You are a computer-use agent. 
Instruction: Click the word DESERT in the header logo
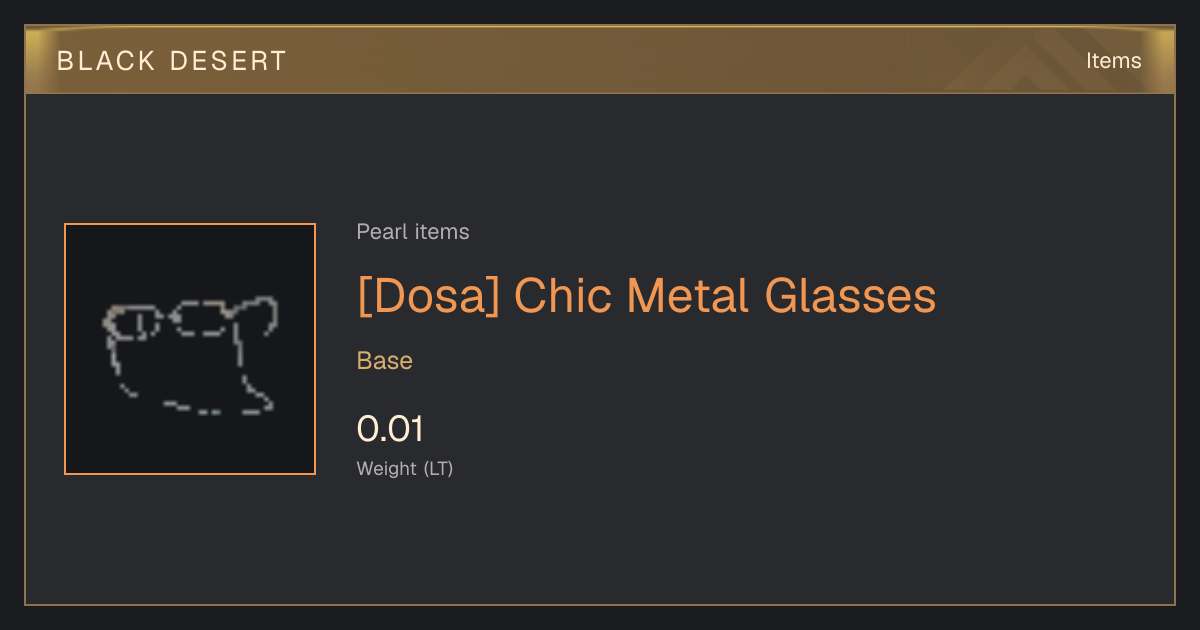(228, 61)
